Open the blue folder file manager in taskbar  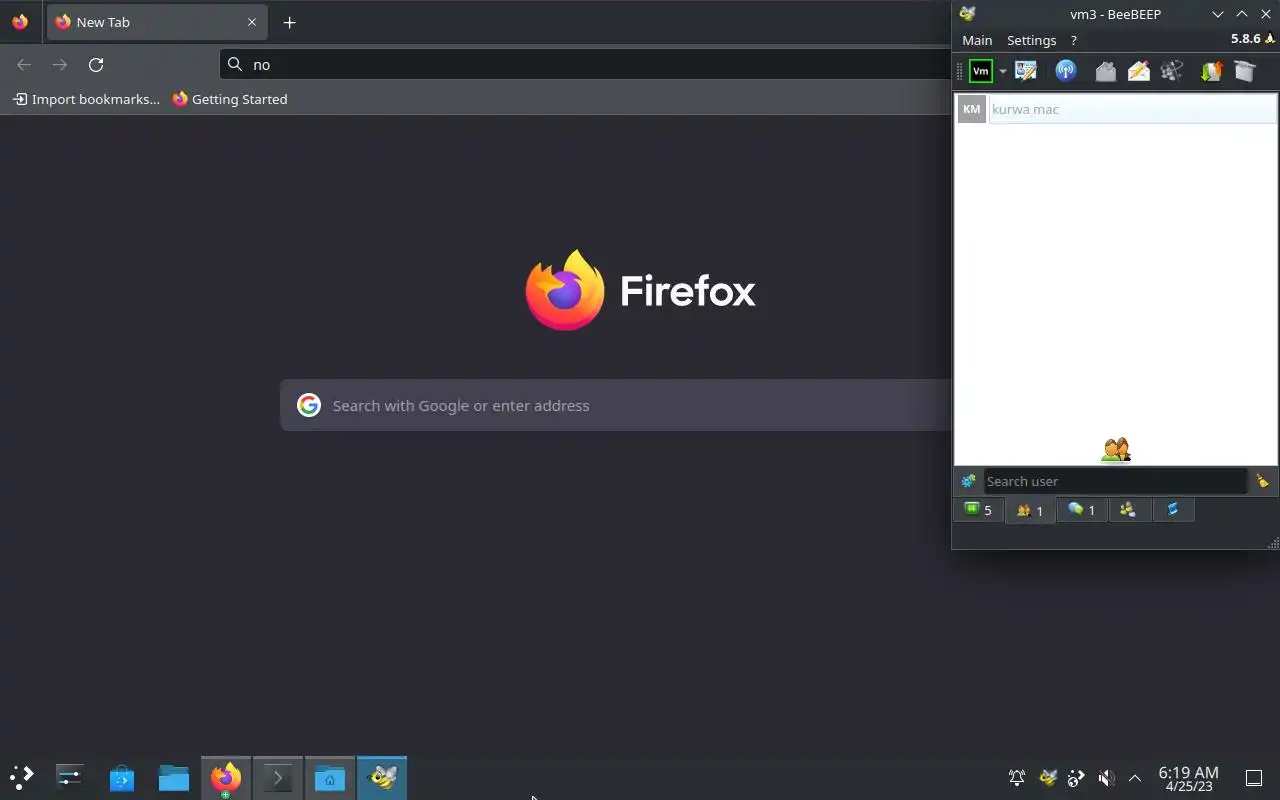174,777
